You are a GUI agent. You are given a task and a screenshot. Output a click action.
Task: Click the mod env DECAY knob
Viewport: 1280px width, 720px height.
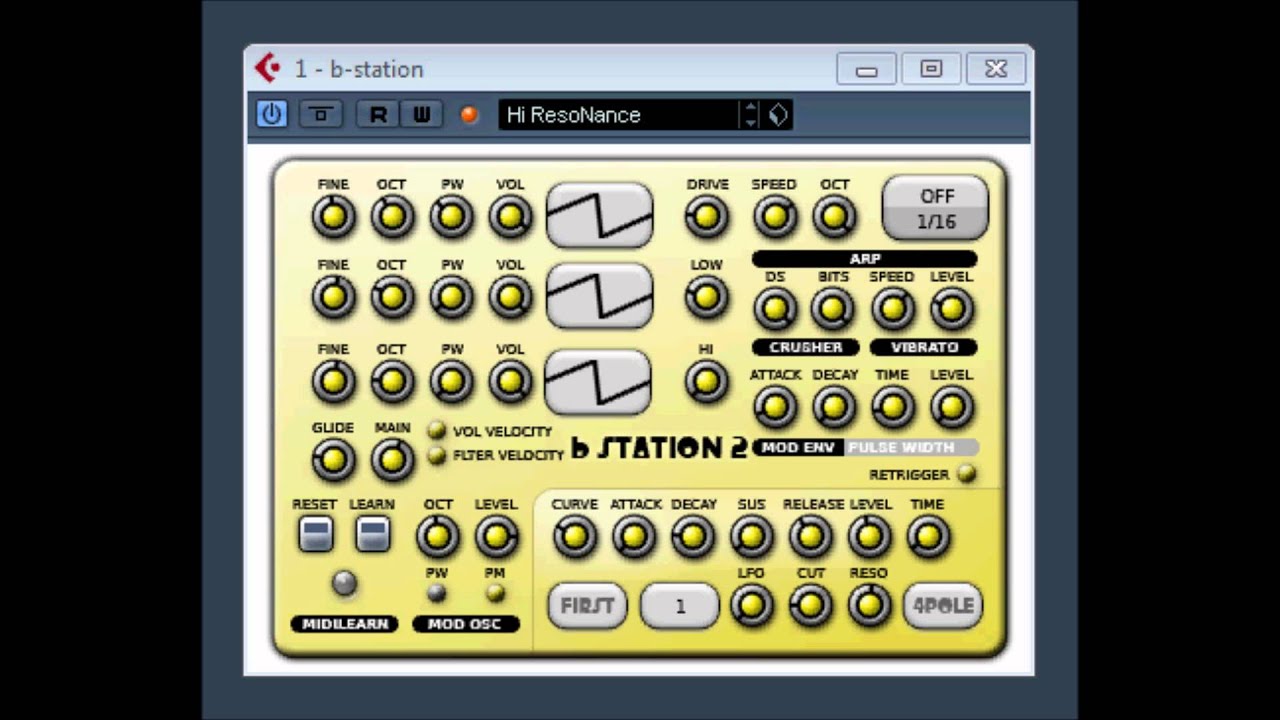[x=833, y=407]
